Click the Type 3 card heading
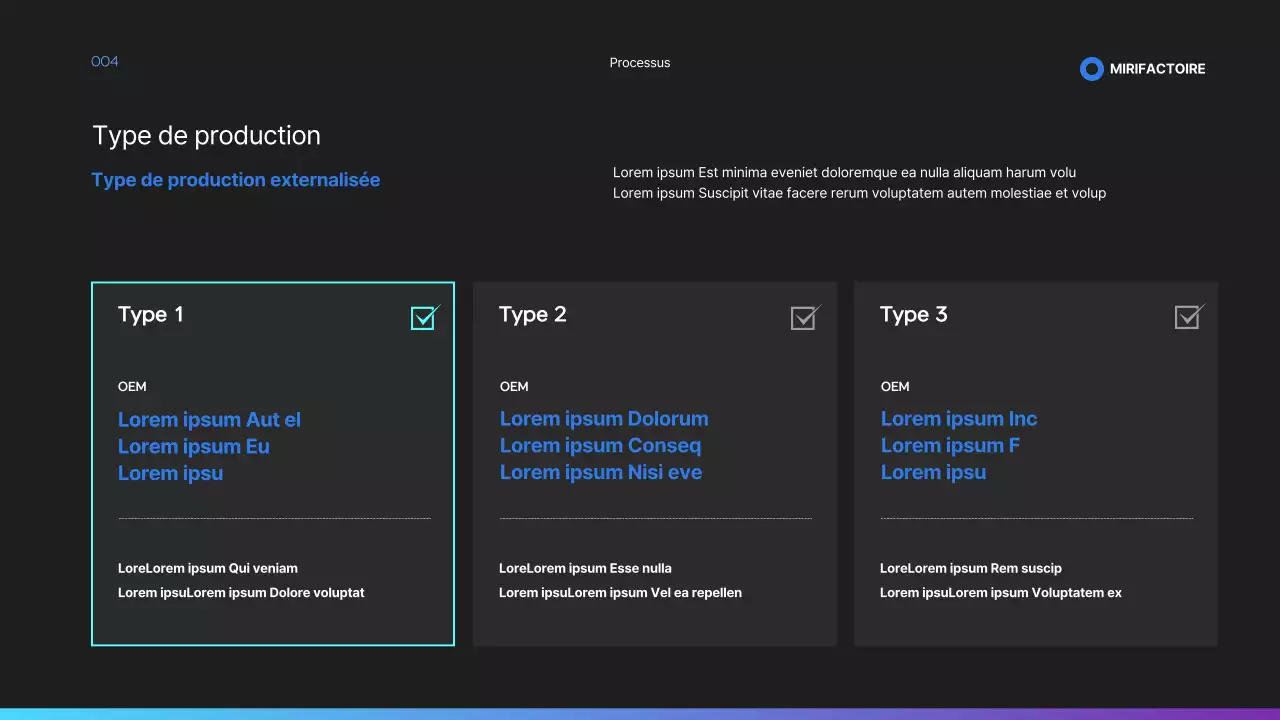Screen dimensions: 1280x720 (x=914, y=314)
